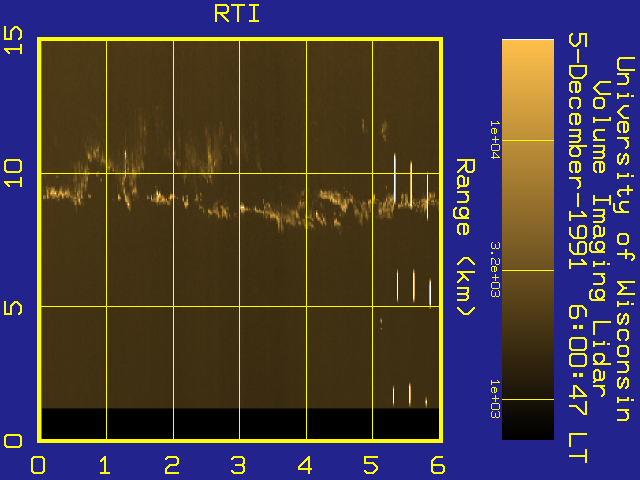Screen dimensions: 640x480
Task: Click the 5-December-1991 6:00:47 LT timestamp
Action: 578,248
